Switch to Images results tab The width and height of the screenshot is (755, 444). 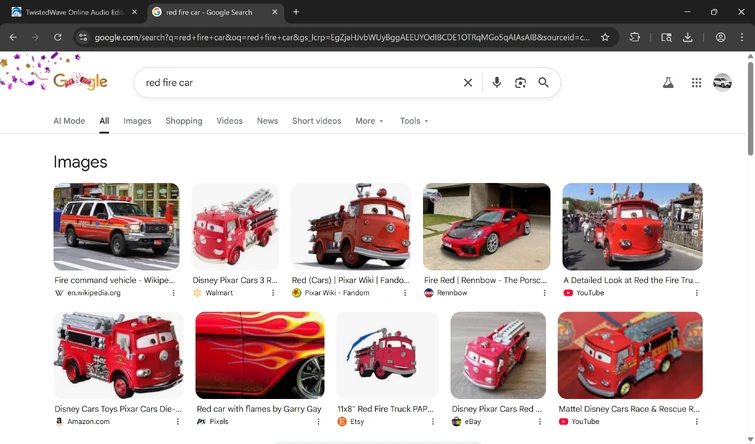pos(137,121)
